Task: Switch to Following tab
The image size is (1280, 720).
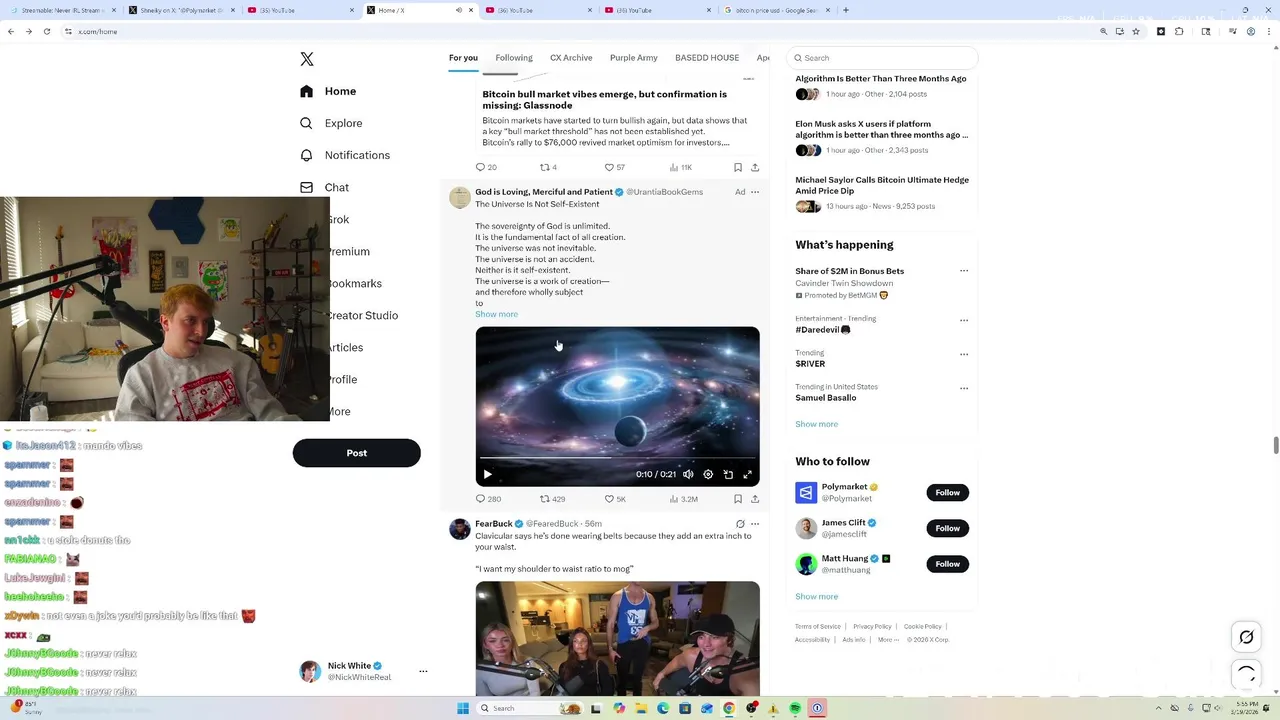Action: 514,58
